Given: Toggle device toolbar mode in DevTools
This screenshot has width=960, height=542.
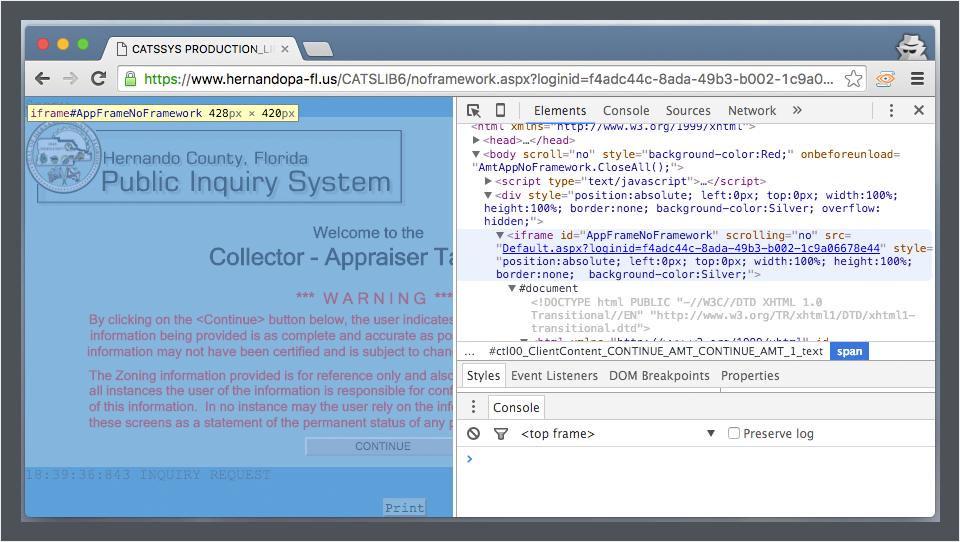Looking at the screenshot, I should coord(500,111).
